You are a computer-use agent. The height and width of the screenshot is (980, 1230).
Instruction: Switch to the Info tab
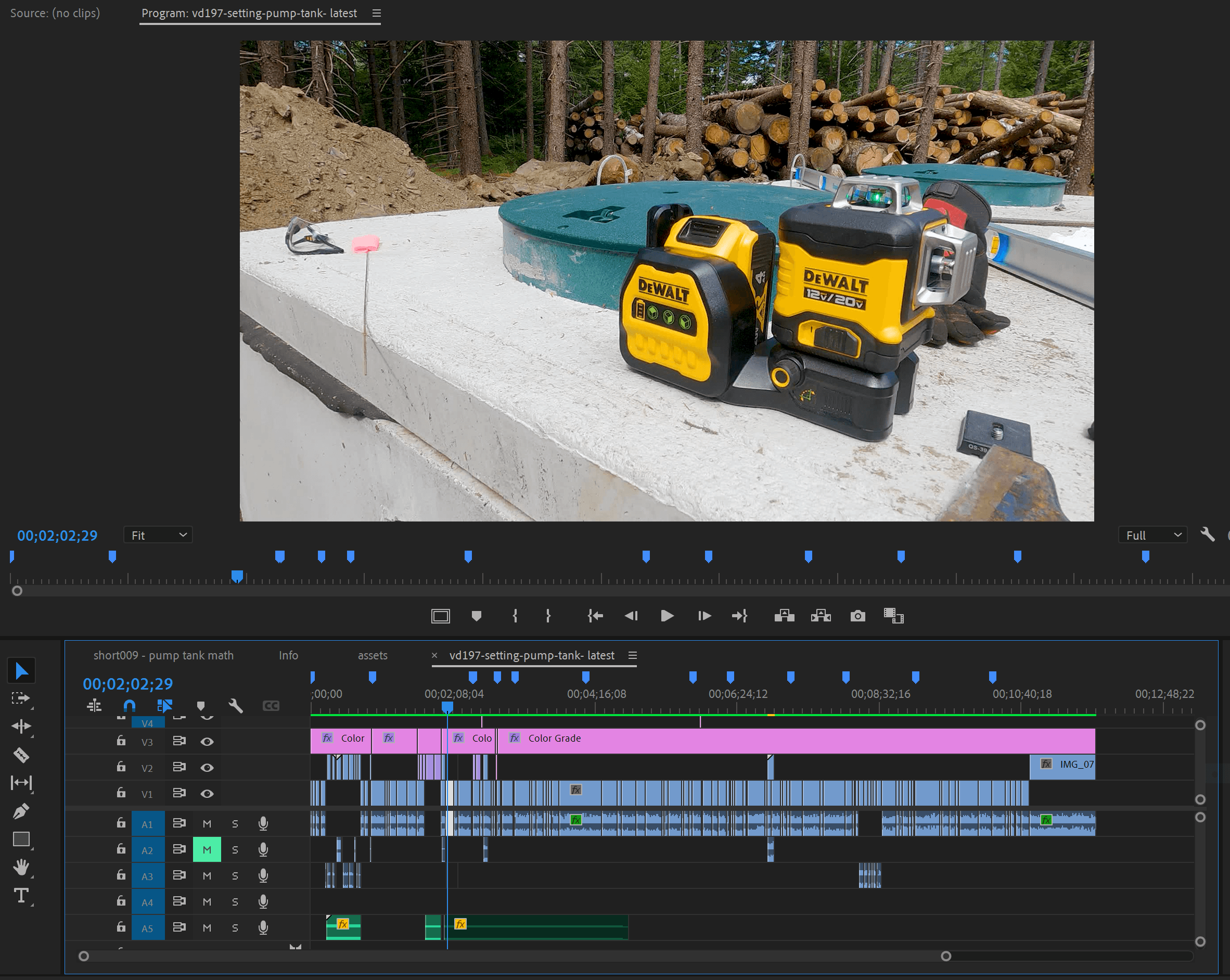pyautogui.click(x=288, y=655)
